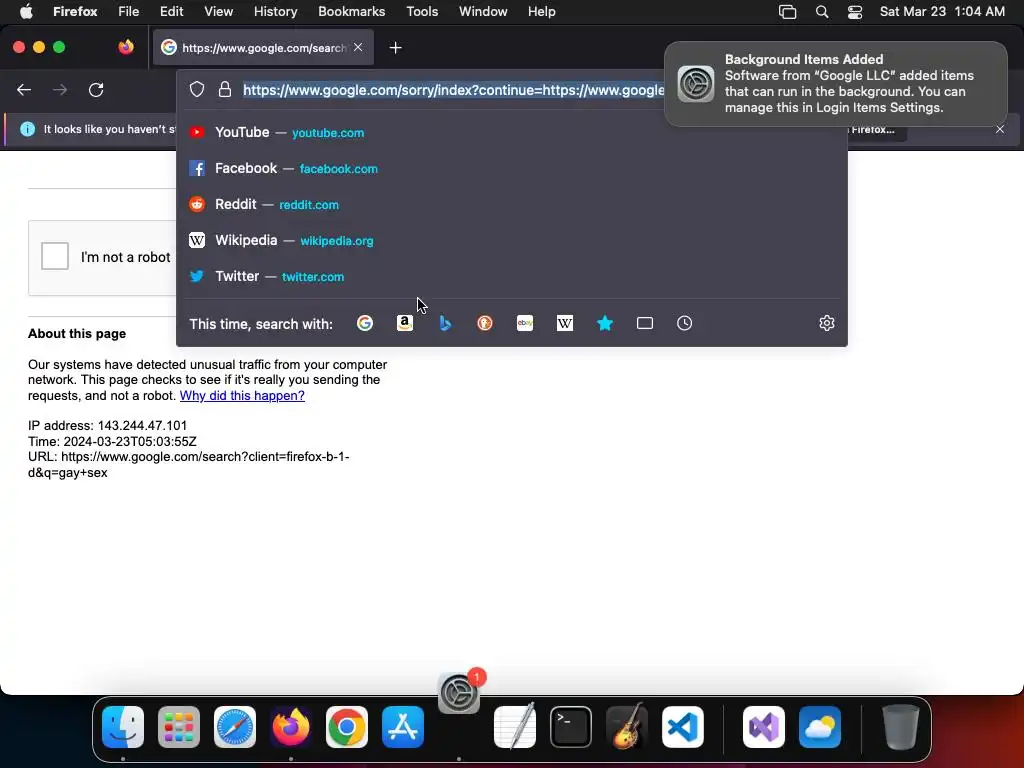Open Trash in the Dock
This screenshot has height=768, width=1024.
[x=901, y=727]
